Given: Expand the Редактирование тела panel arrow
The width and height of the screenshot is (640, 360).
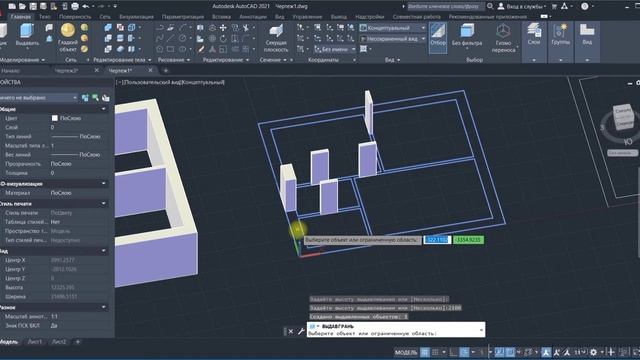Looking at the screenshot, I should pyautogui.click(x=149, y=60).
